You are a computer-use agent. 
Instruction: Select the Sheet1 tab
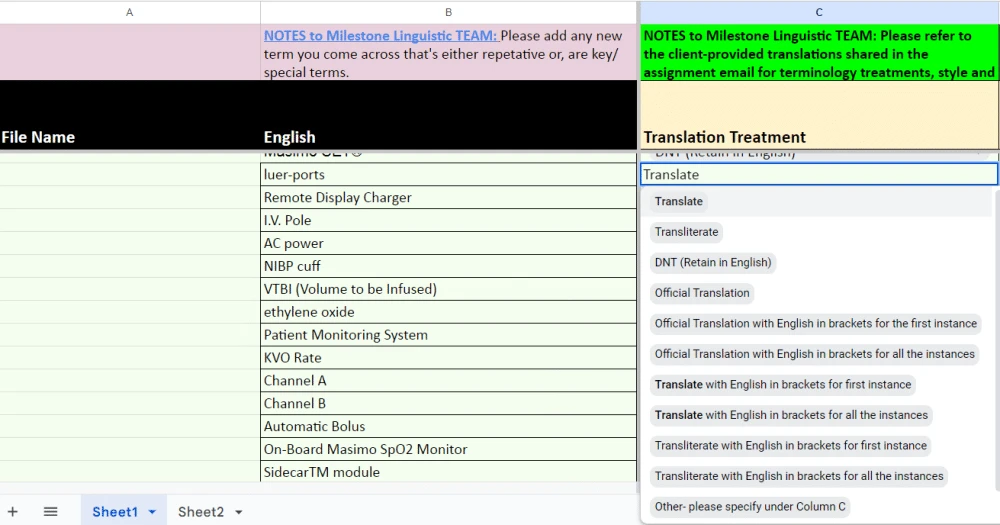[114, 511]
